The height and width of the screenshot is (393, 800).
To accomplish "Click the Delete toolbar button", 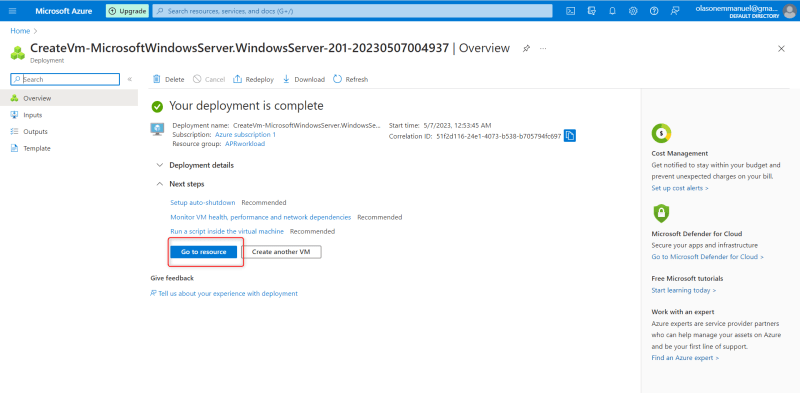I will point(169,79).
